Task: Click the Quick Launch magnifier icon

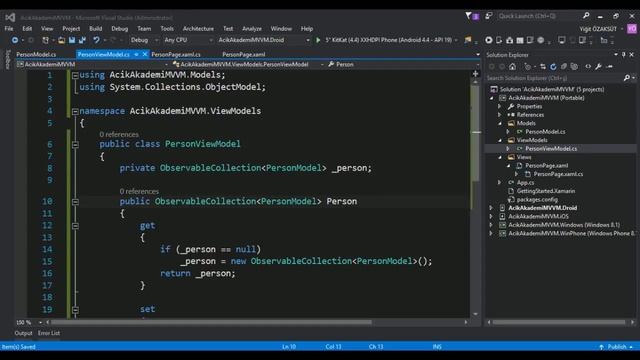Action: 586,16
